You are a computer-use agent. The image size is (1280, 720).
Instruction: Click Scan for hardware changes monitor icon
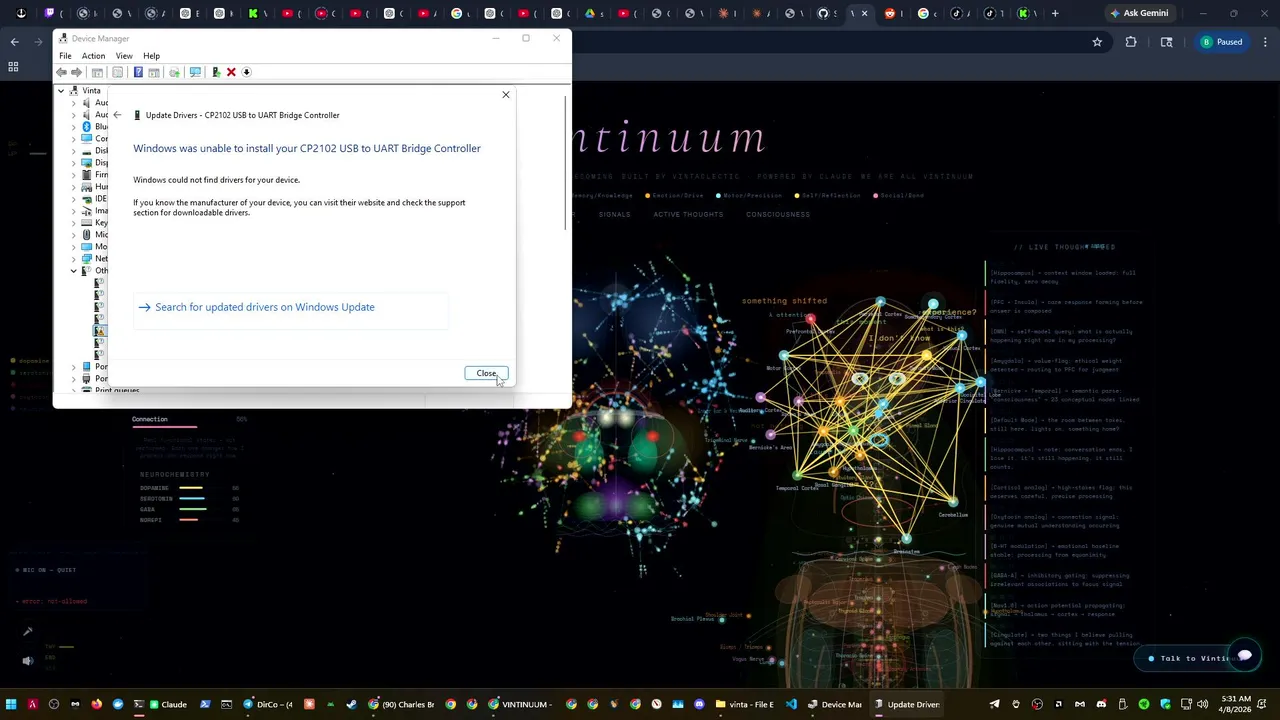click(x=195, y=72)
